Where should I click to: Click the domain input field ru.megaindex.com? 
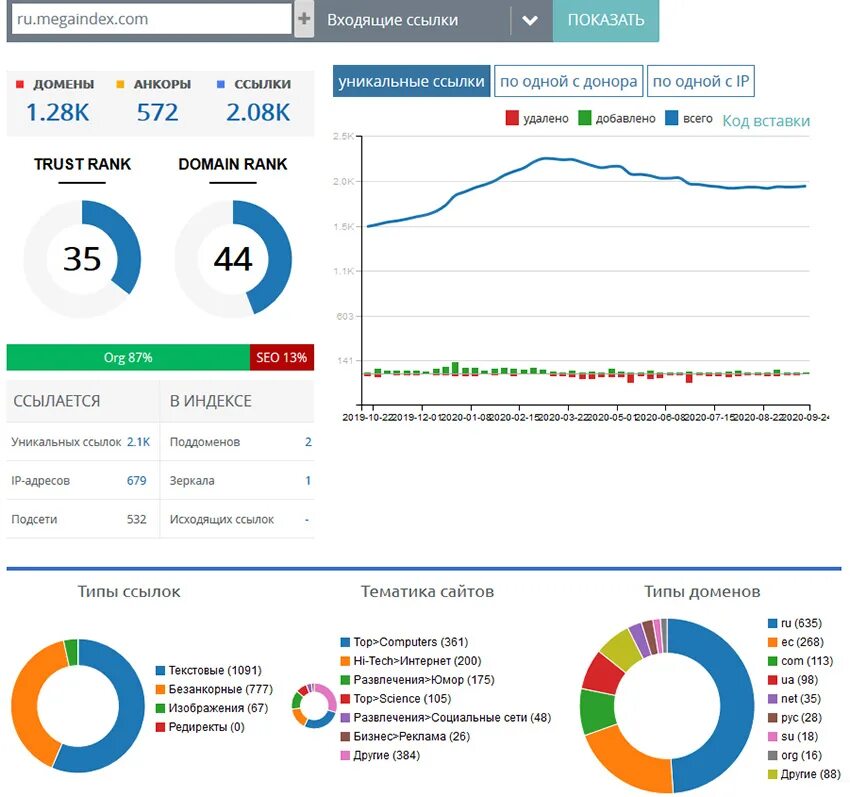[152, 19]
